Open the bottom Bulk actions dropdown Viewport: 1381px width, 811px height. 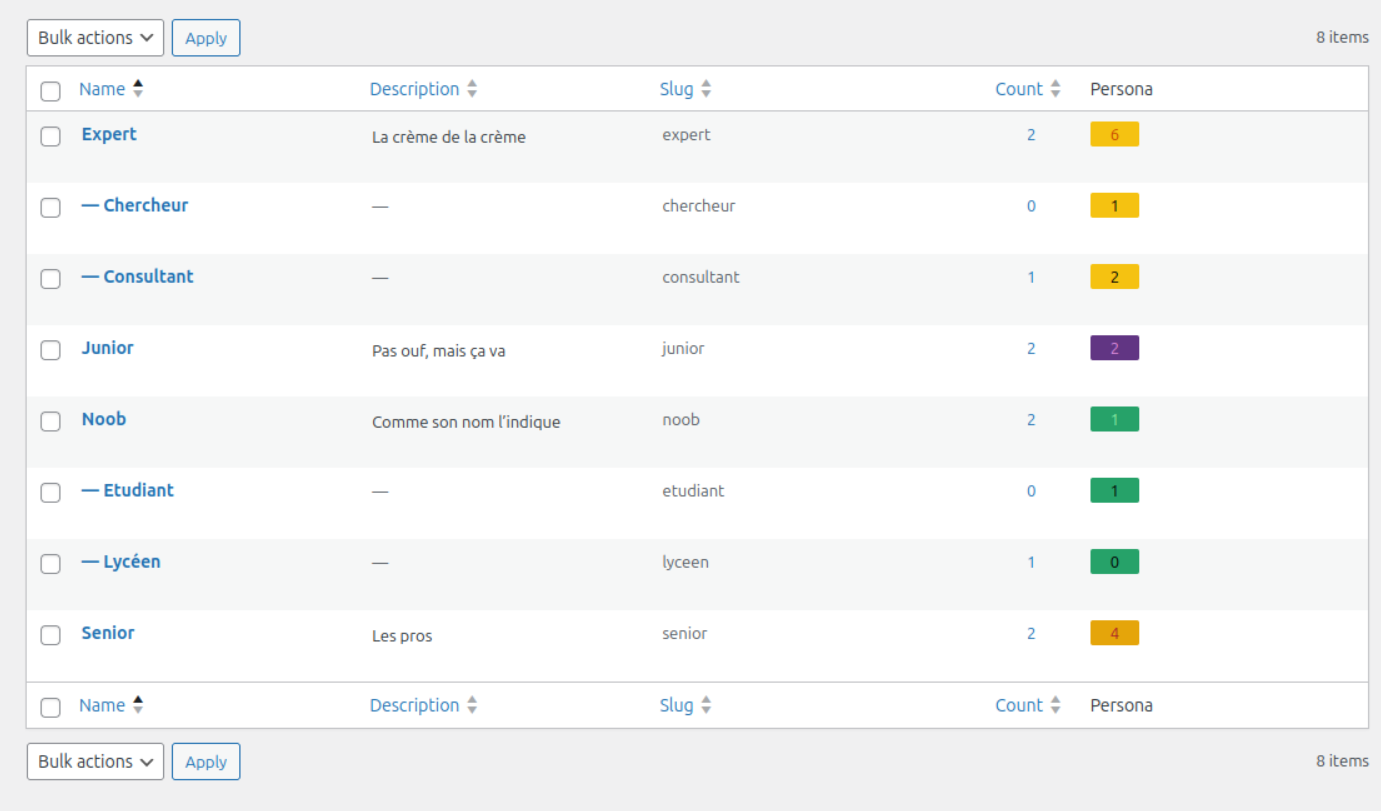(x=95, y=762)
